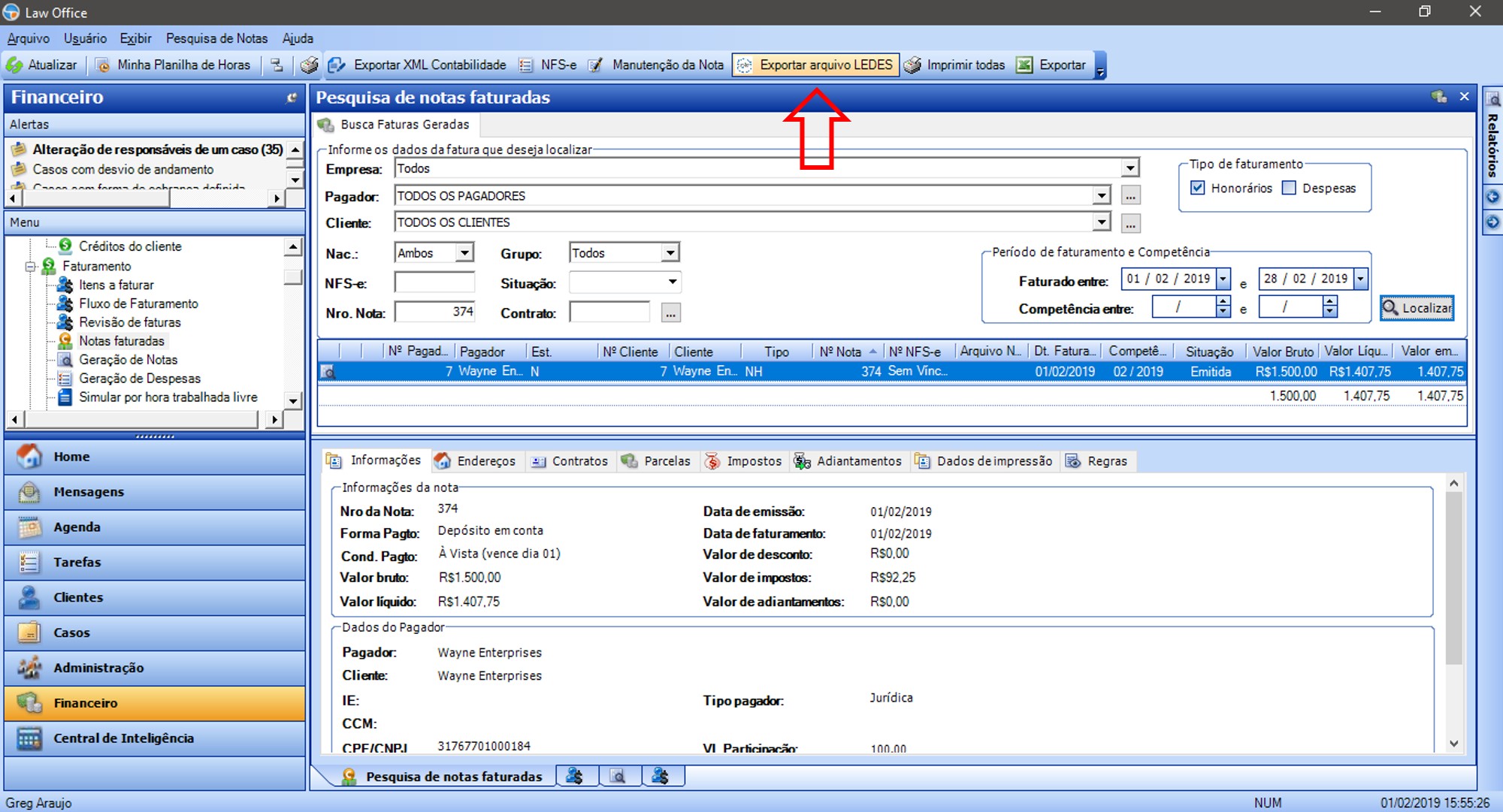Open the Mensagens module
The height and width of the screenshot is (812, 1503).
point(155,492)
